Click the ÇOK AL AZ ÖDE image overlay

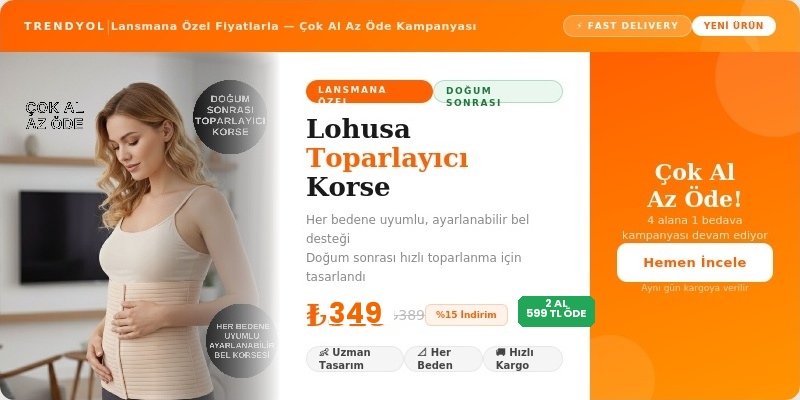point(55,115)
